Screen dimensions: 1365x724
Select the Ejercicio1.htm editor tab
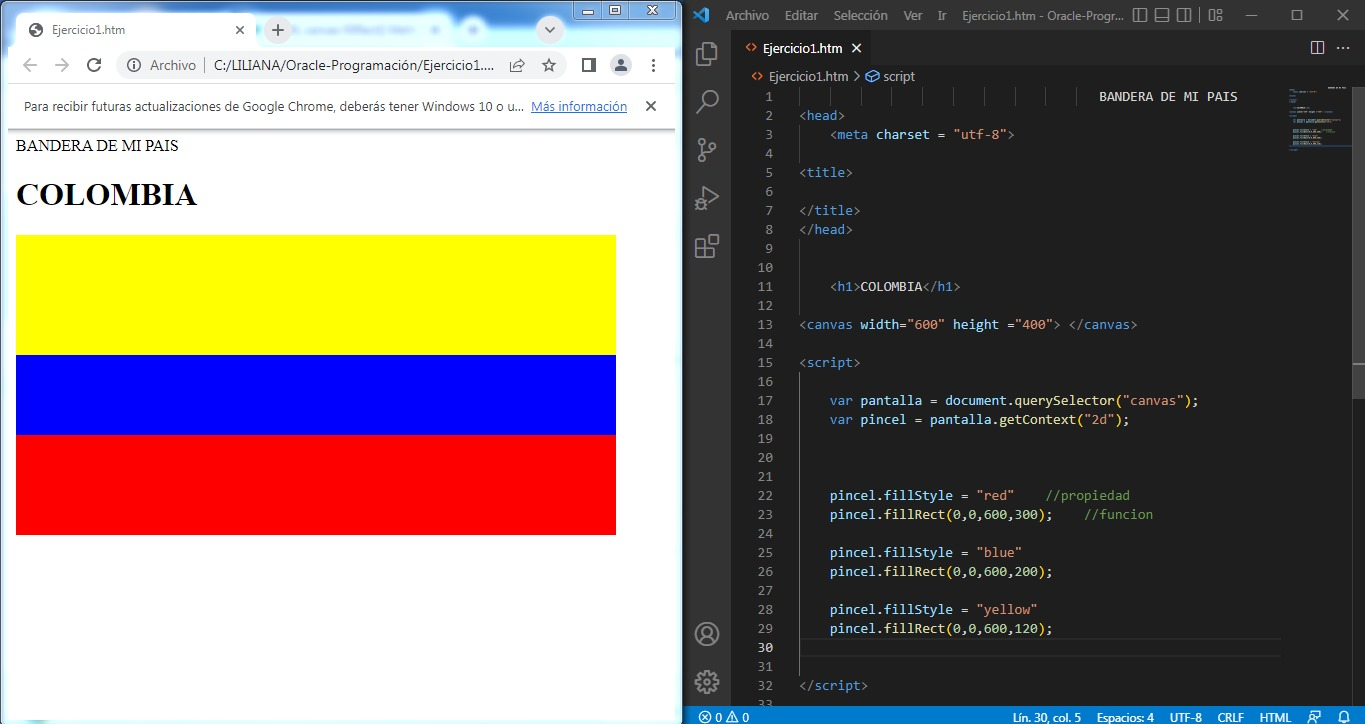803,48
